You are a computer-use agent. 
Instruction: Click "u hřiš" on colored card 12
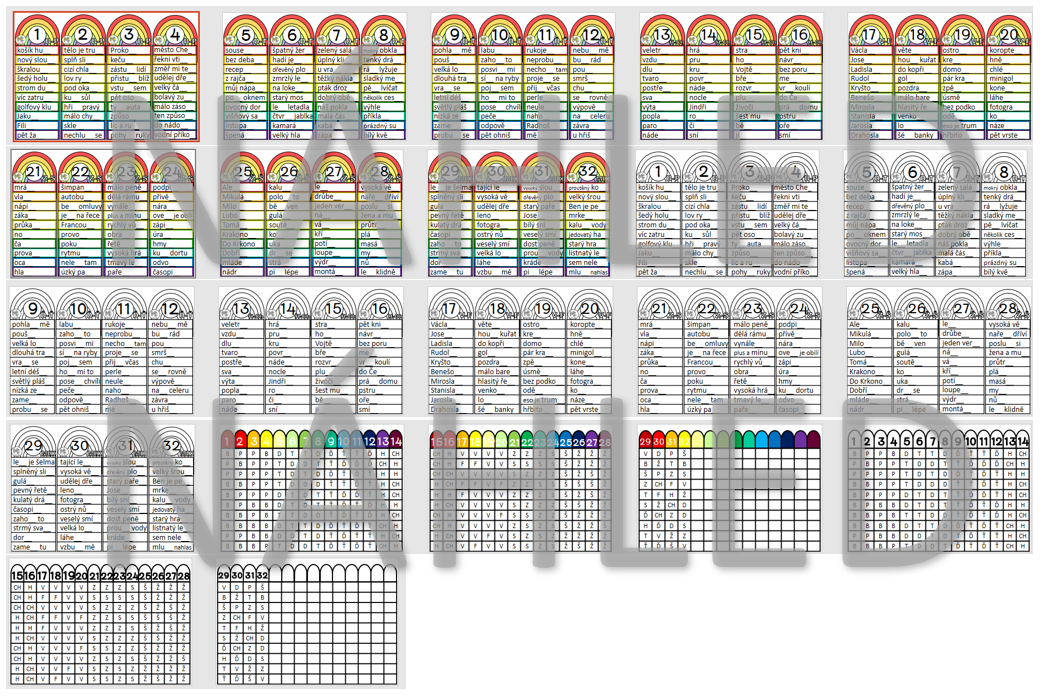tap(581, 135)
